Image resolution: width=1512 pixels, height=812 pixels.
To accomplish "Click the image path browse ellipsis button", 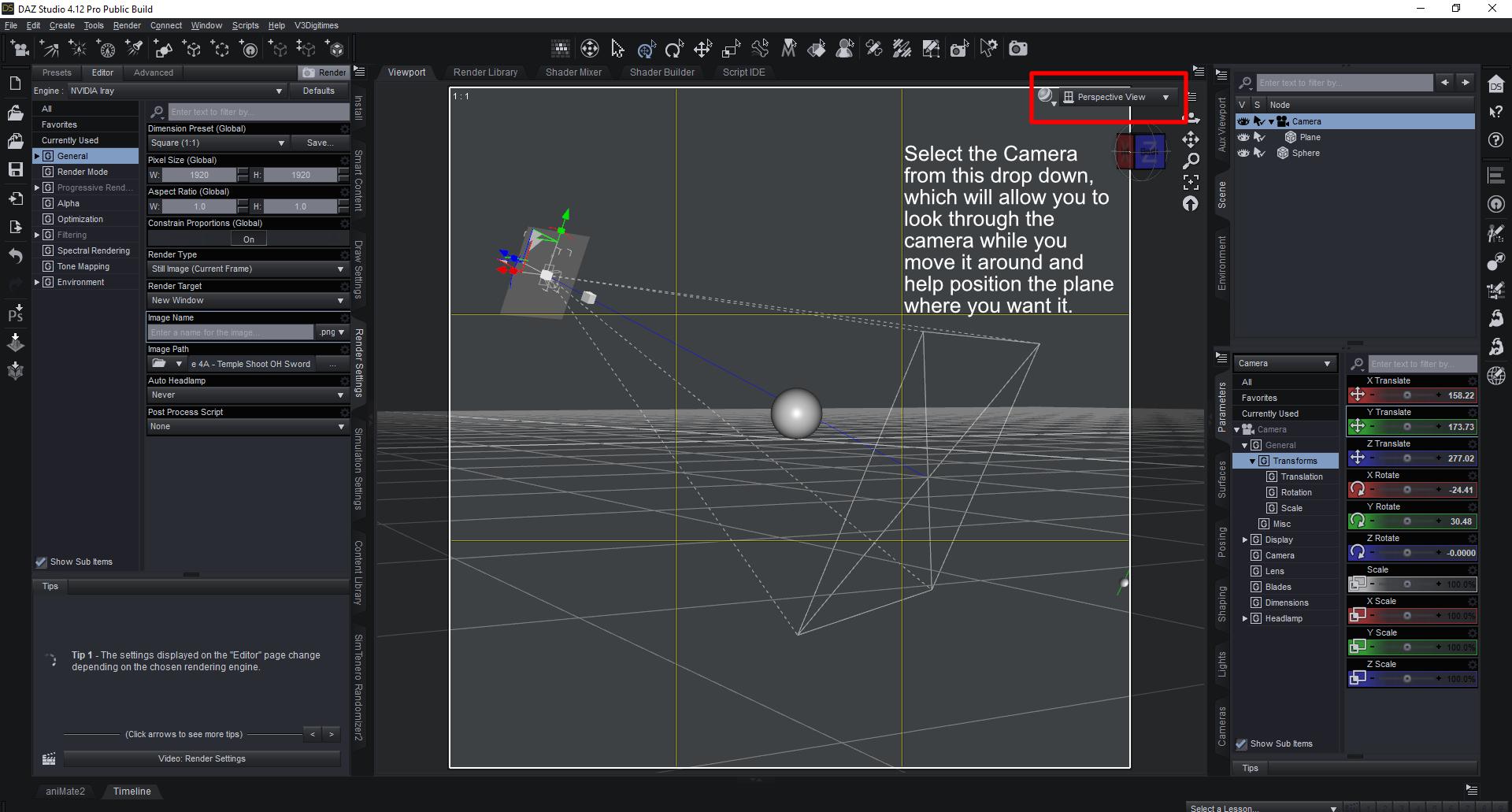I will coord(333,364).
